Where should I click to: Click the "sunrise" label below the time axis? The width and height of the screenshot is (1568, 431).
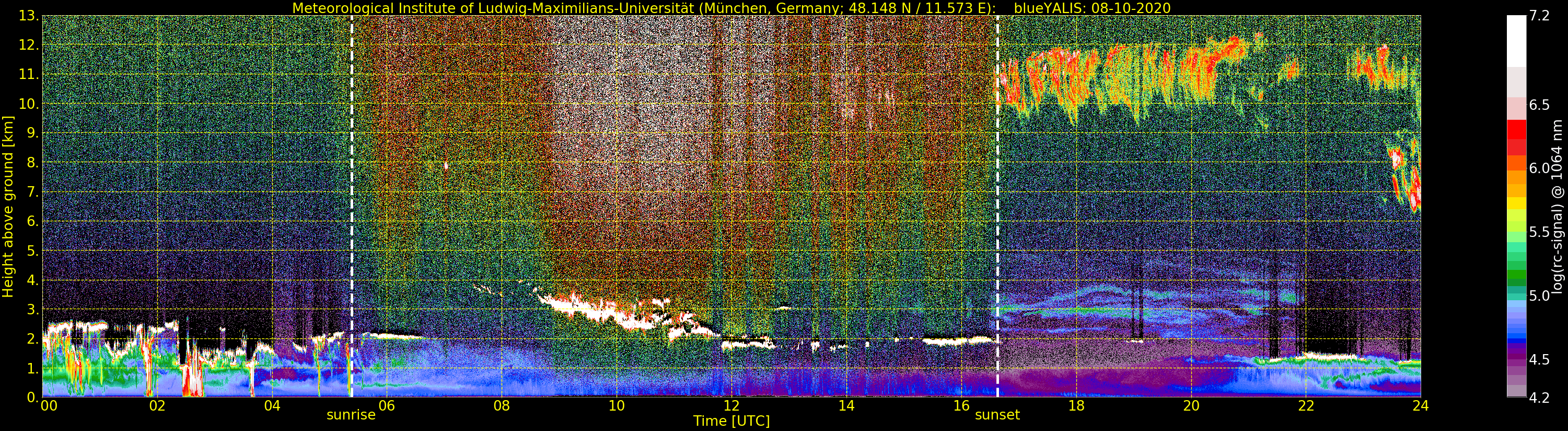pyautogui.click(x=351, y=415)
